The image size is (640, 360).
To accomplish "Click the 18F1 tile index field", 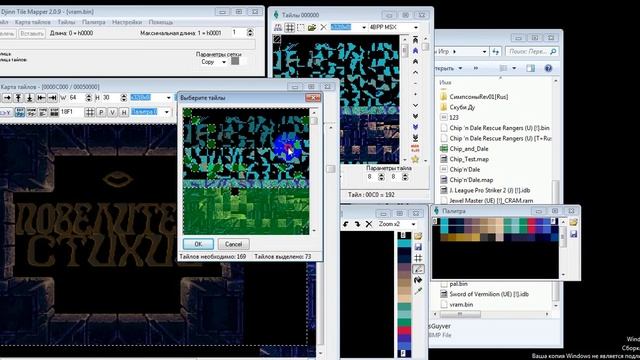I will point(70,112).
